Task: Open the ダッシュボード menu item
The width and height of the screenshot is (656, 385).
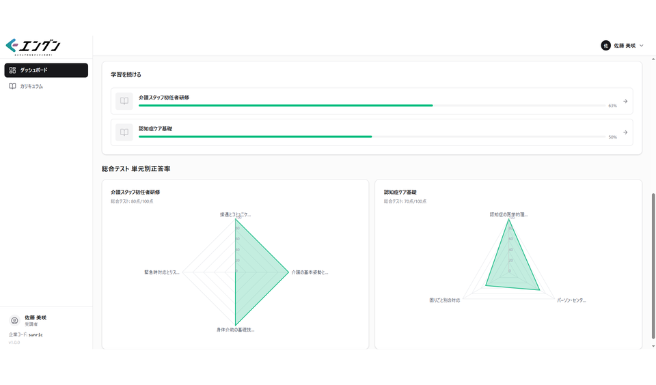Action: (46, 70)
